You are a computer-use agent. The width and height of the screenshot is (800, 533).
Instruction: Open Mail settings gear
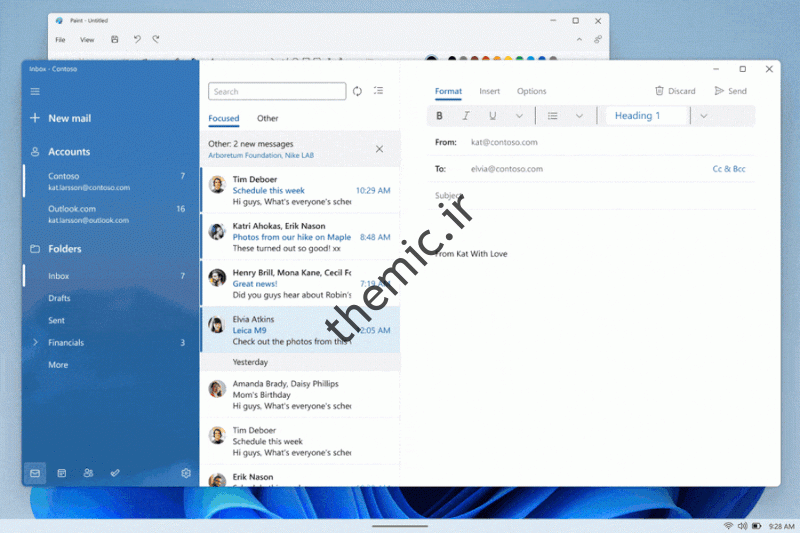(x=186, y=473)
